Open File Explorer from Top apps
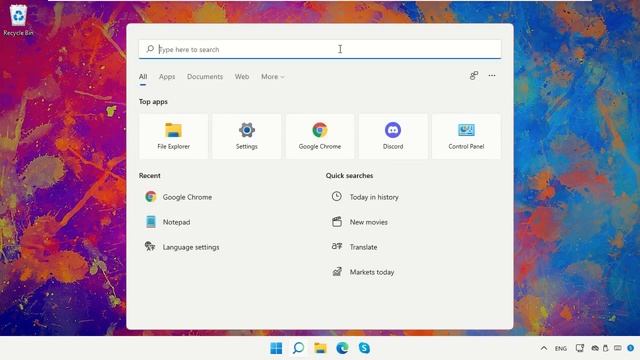640x360 pixels. [x=173, y=136]
